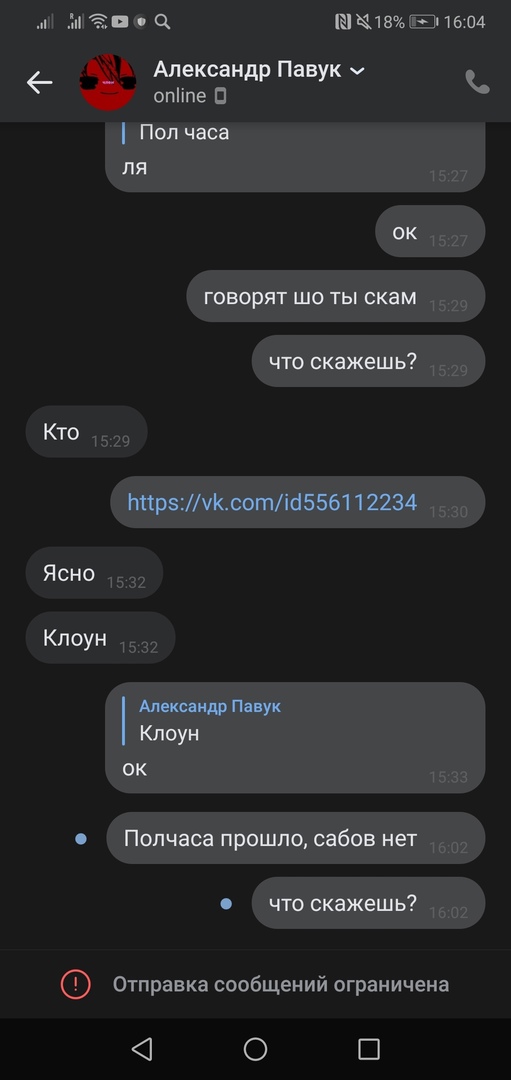Tap the back arrow icon
This screenshot has height=1080, width=511.
tap(40, 83)
